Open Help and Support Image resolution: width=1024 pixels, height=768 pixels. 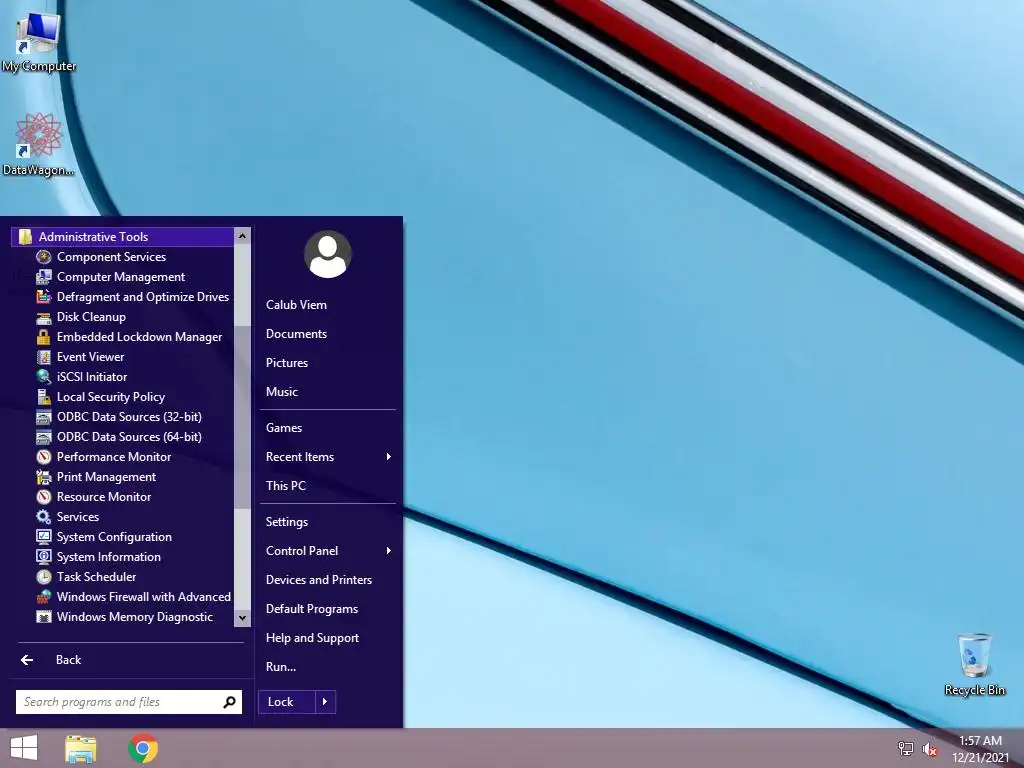pos(312,638)
